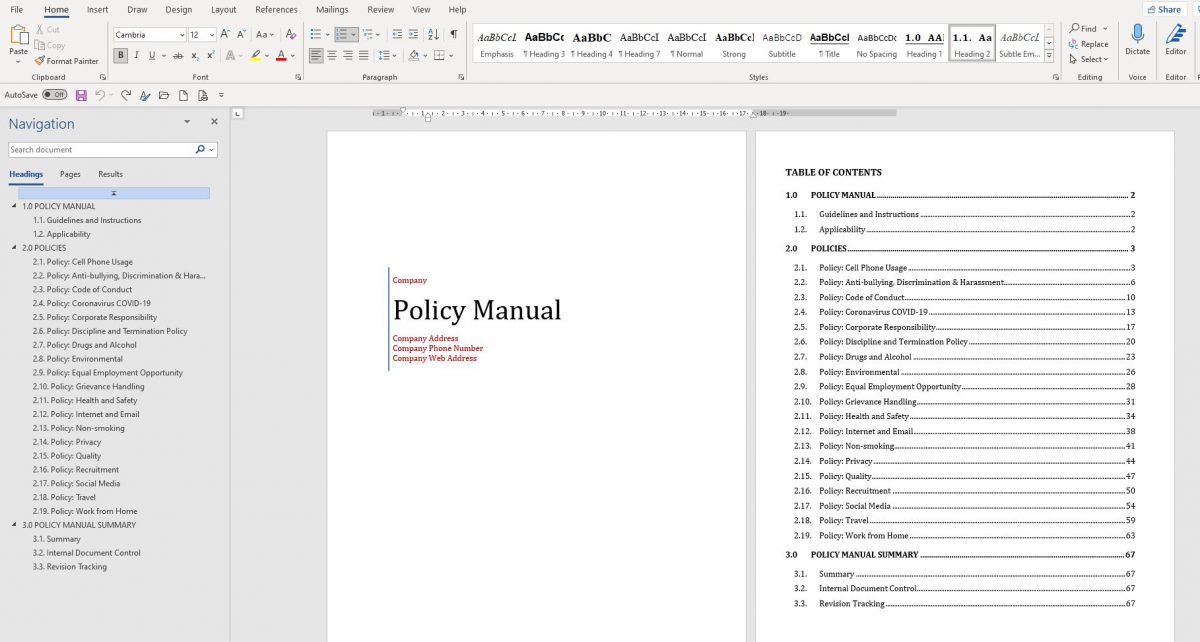The width and height of the screenshot is (1200, 642).
Task: Click the Multilevel List icon
Action: pyautogui.click(x=369, y=35)
